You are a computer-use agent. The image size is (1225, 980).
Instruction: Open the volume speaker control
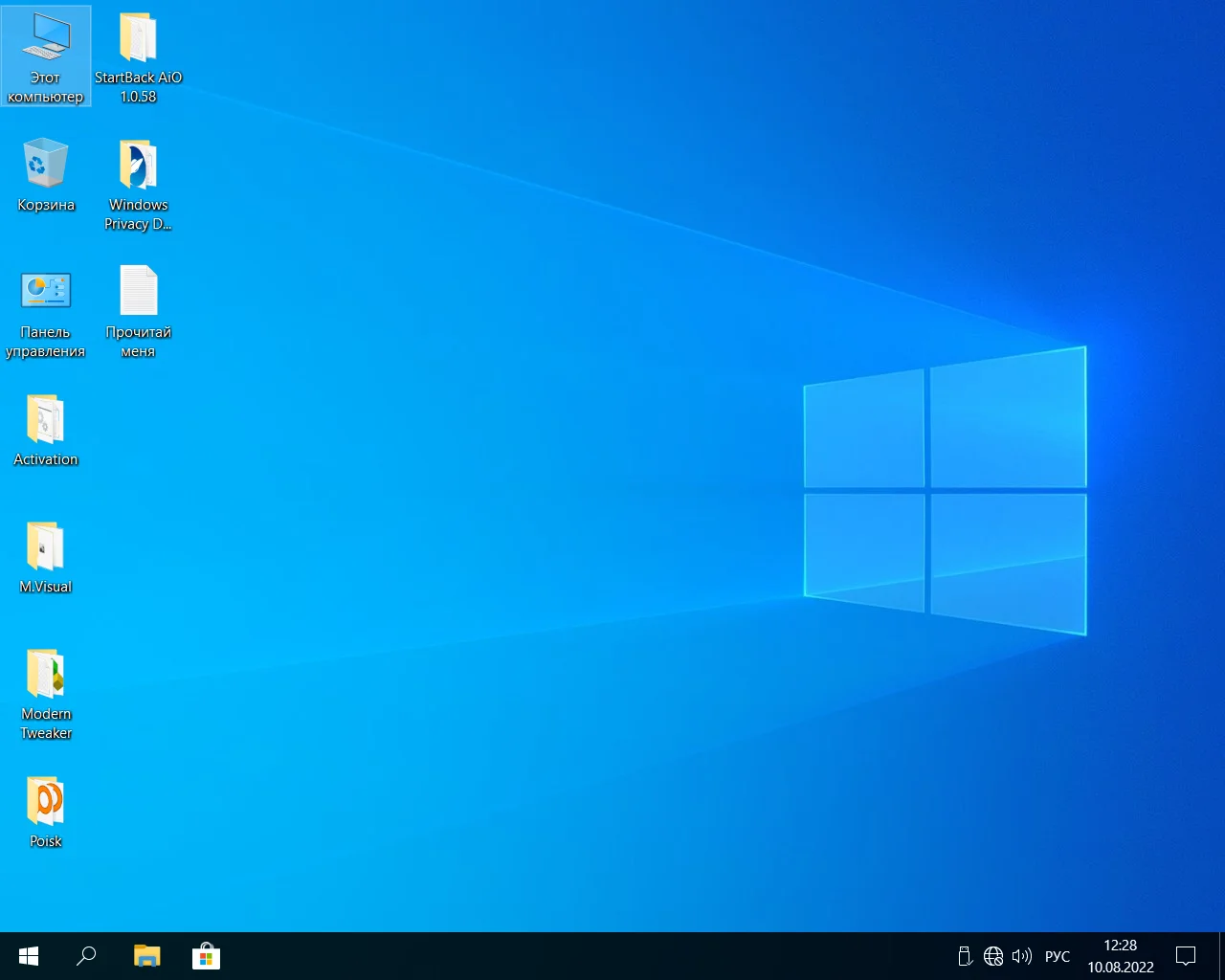1021,956
